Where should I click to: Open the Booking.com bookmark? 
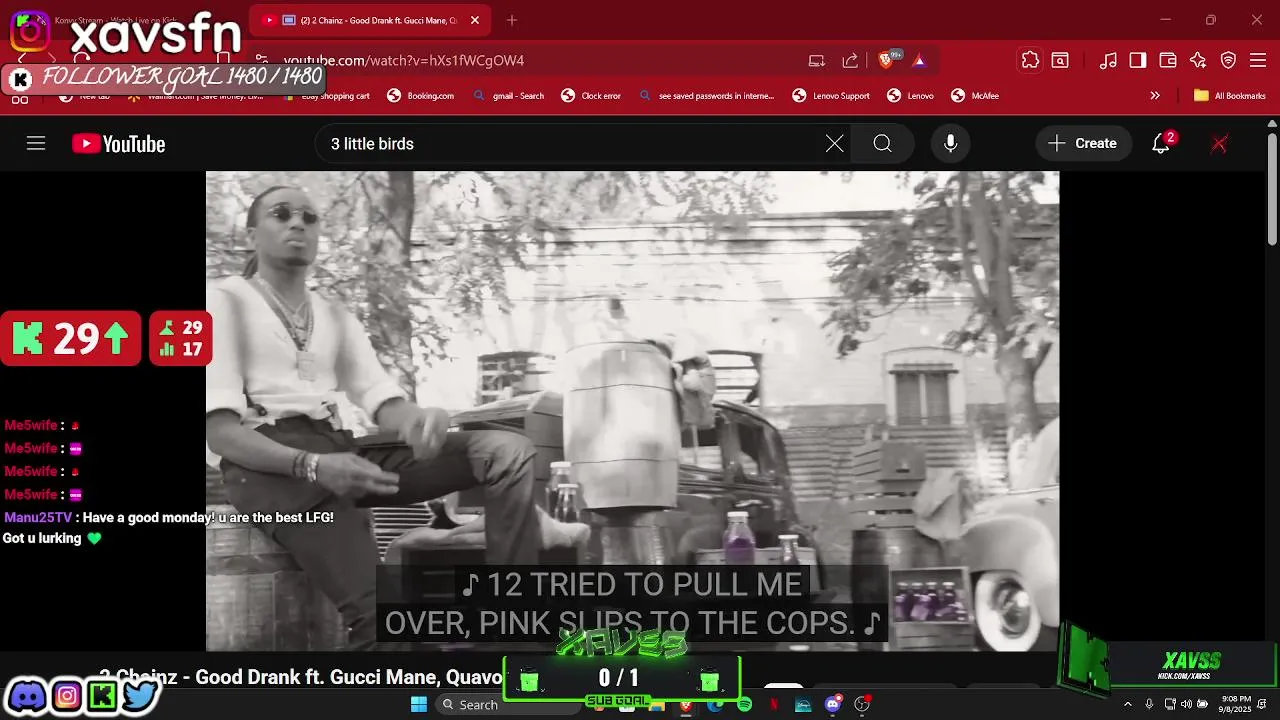(421, 96)
